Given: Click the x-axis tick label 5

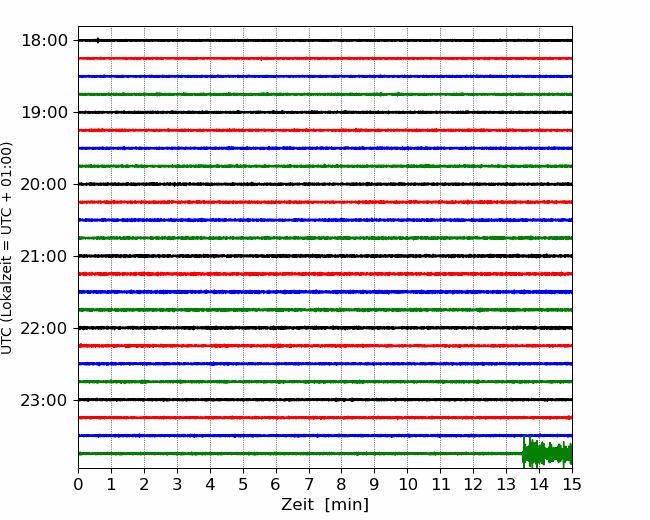Looking at the screenshot, I should 243,484.
